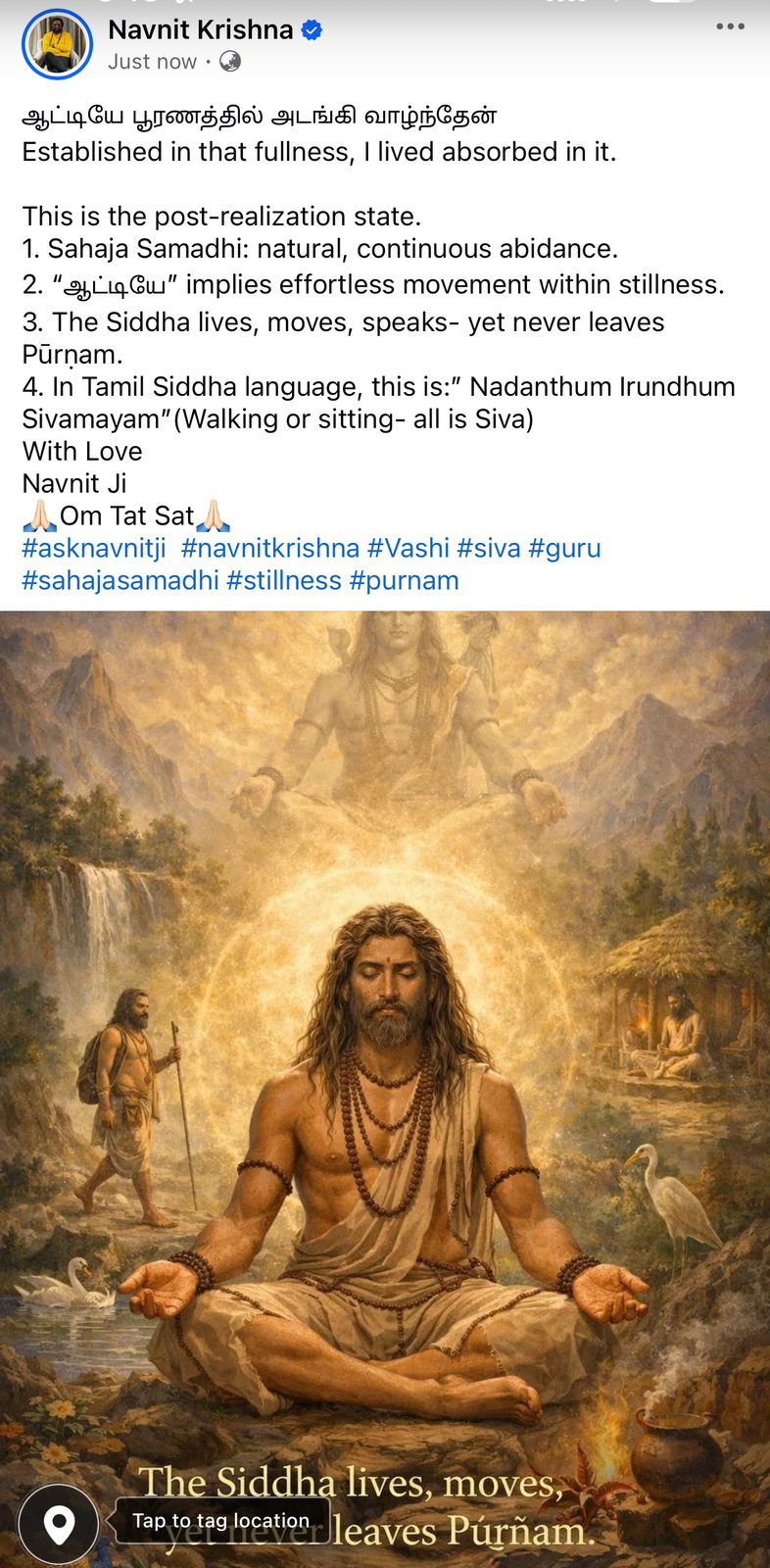Open the three-dot post options menu
The width and height of the screenshot is (770, 1568).
pyautogui.click(x=730, y=26)
